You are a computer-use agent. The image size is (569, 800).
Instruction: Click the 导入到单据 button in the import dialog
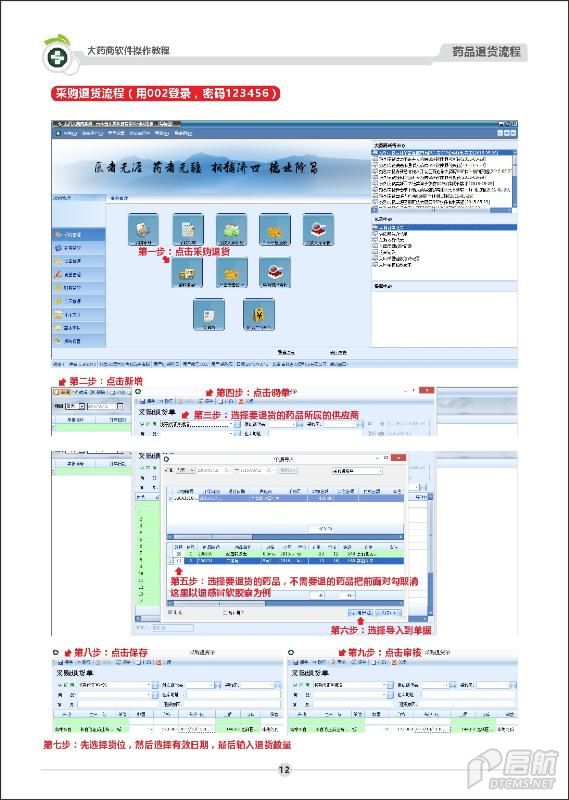click(x=360, y=612)
